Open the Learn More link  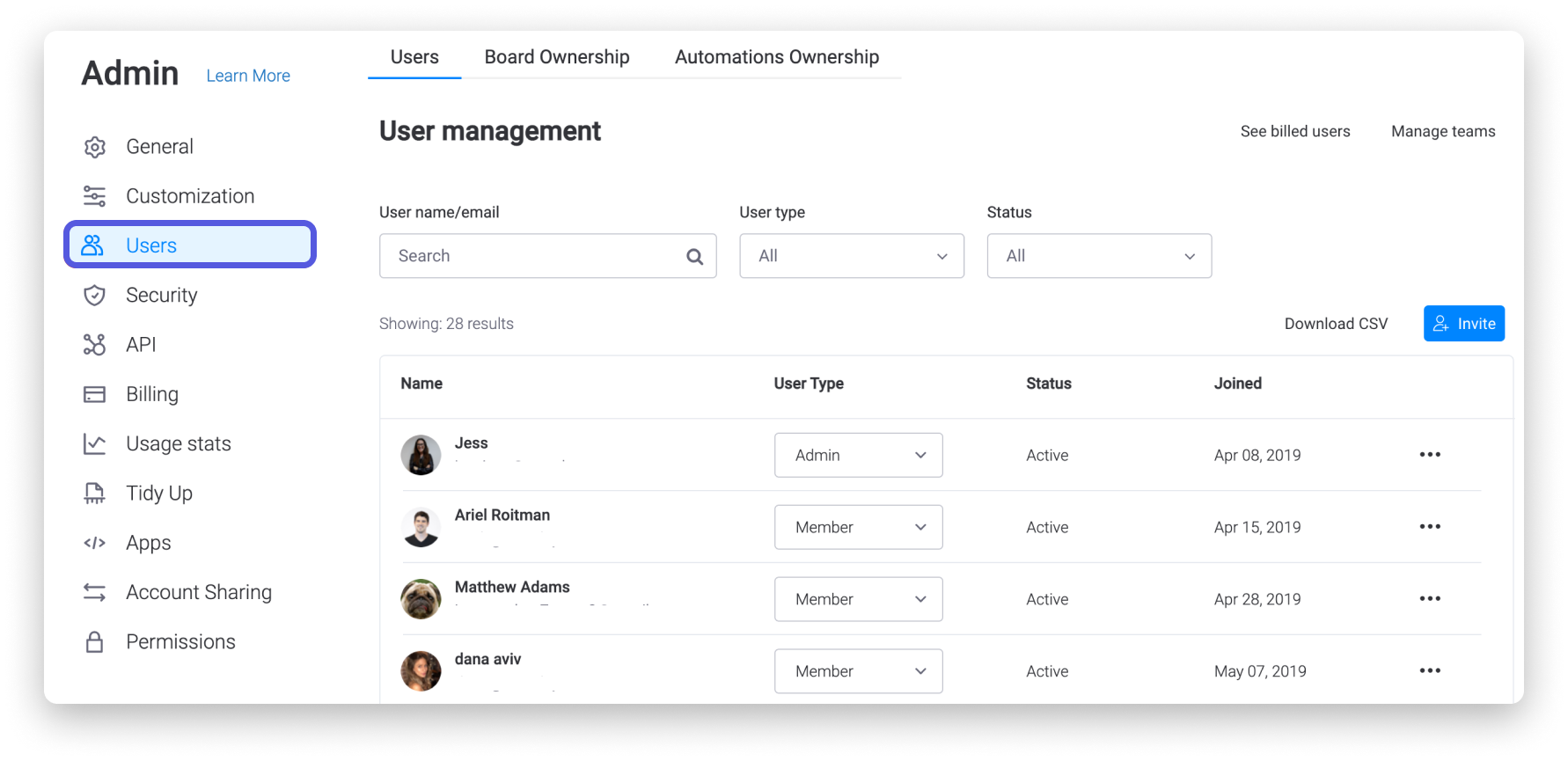[248, 77]
